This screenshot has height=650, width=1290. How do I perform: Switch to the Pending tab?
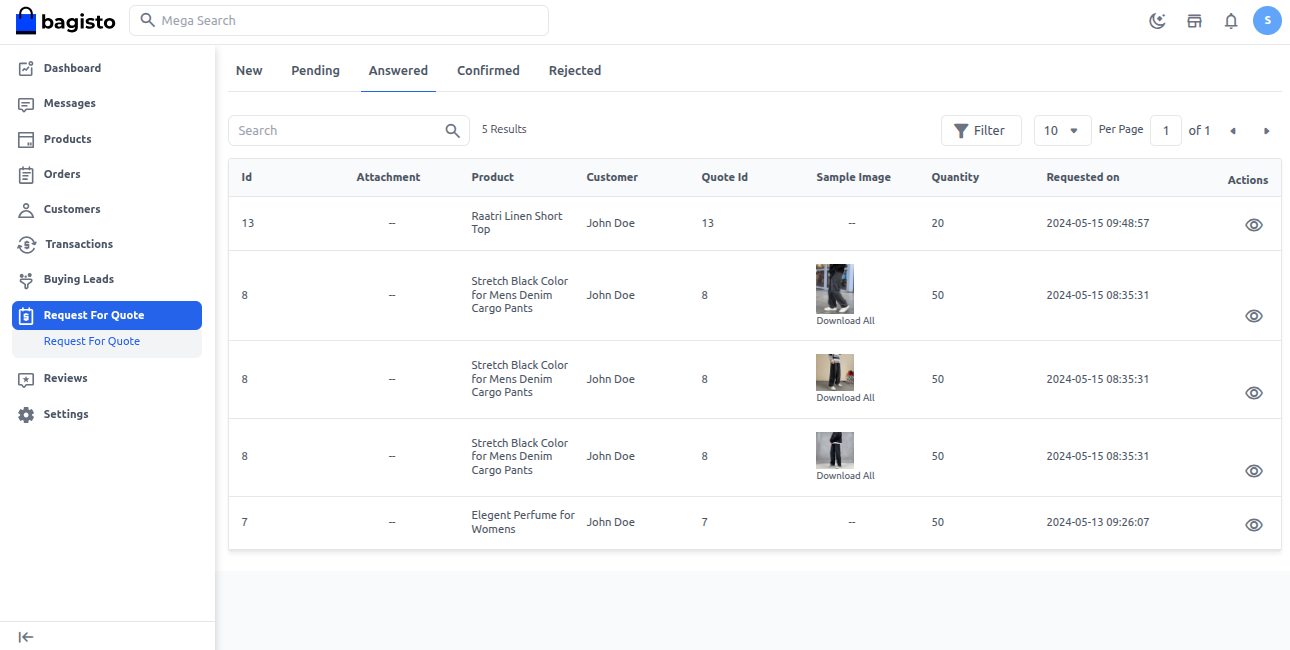click(x=315, y=70)
